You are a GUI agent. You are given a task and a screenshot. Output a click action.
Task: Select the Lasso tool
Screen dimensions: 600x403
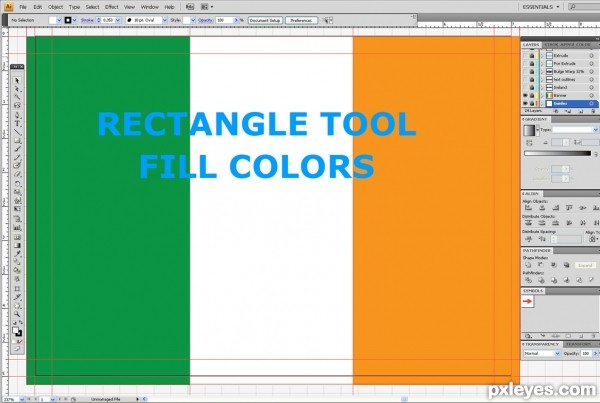pyautogui.click(x=17, y=105)
